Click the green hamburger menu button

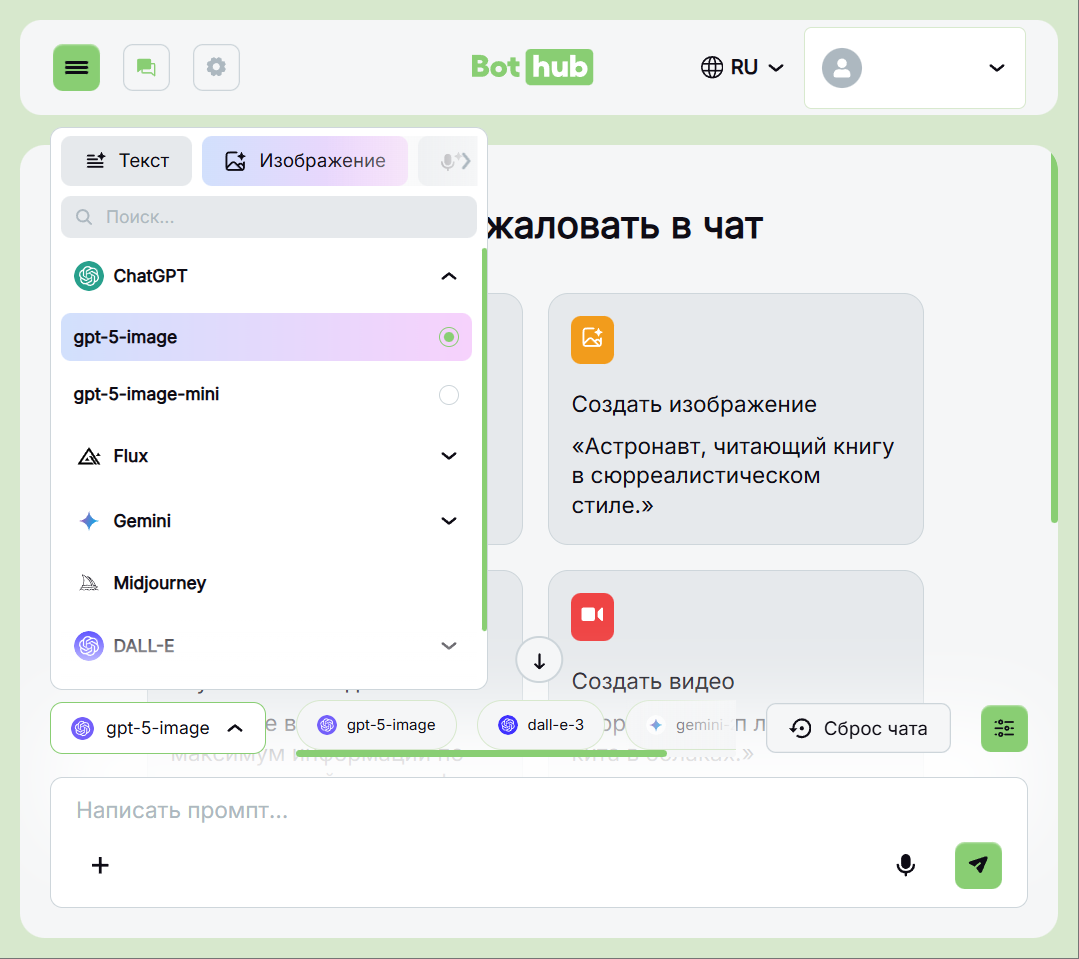coord(76,68)
